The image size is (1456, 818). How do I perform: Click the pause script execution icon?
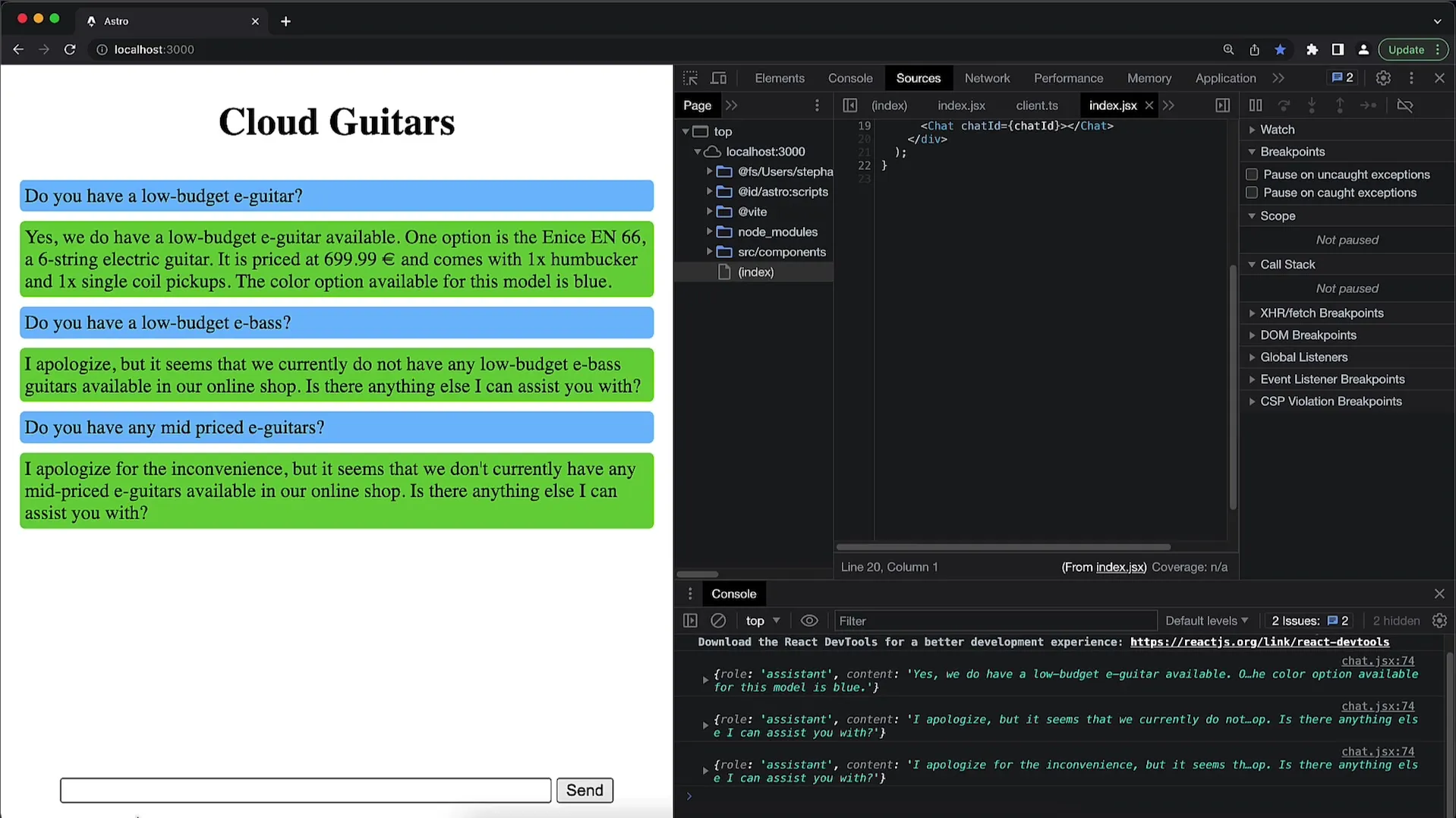[x=1256, y=105]
